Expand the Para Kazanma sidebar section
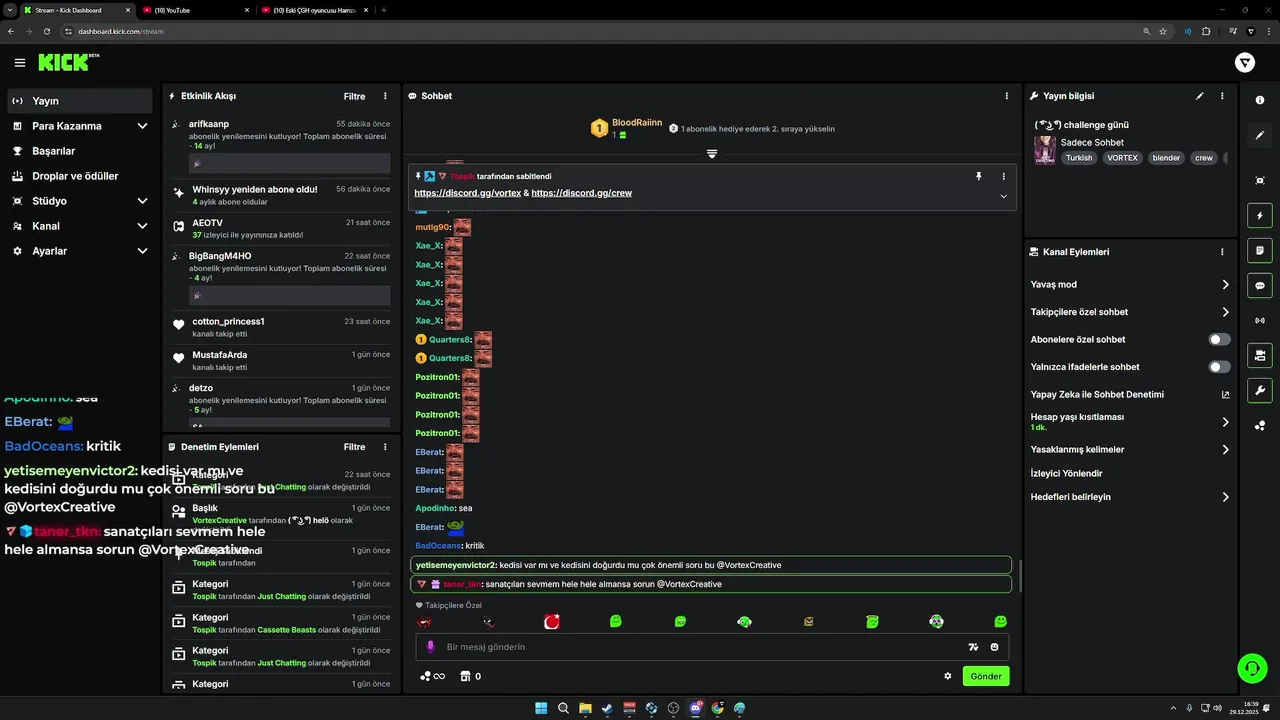Screen dimensions: 1280x720 point(142,126)
